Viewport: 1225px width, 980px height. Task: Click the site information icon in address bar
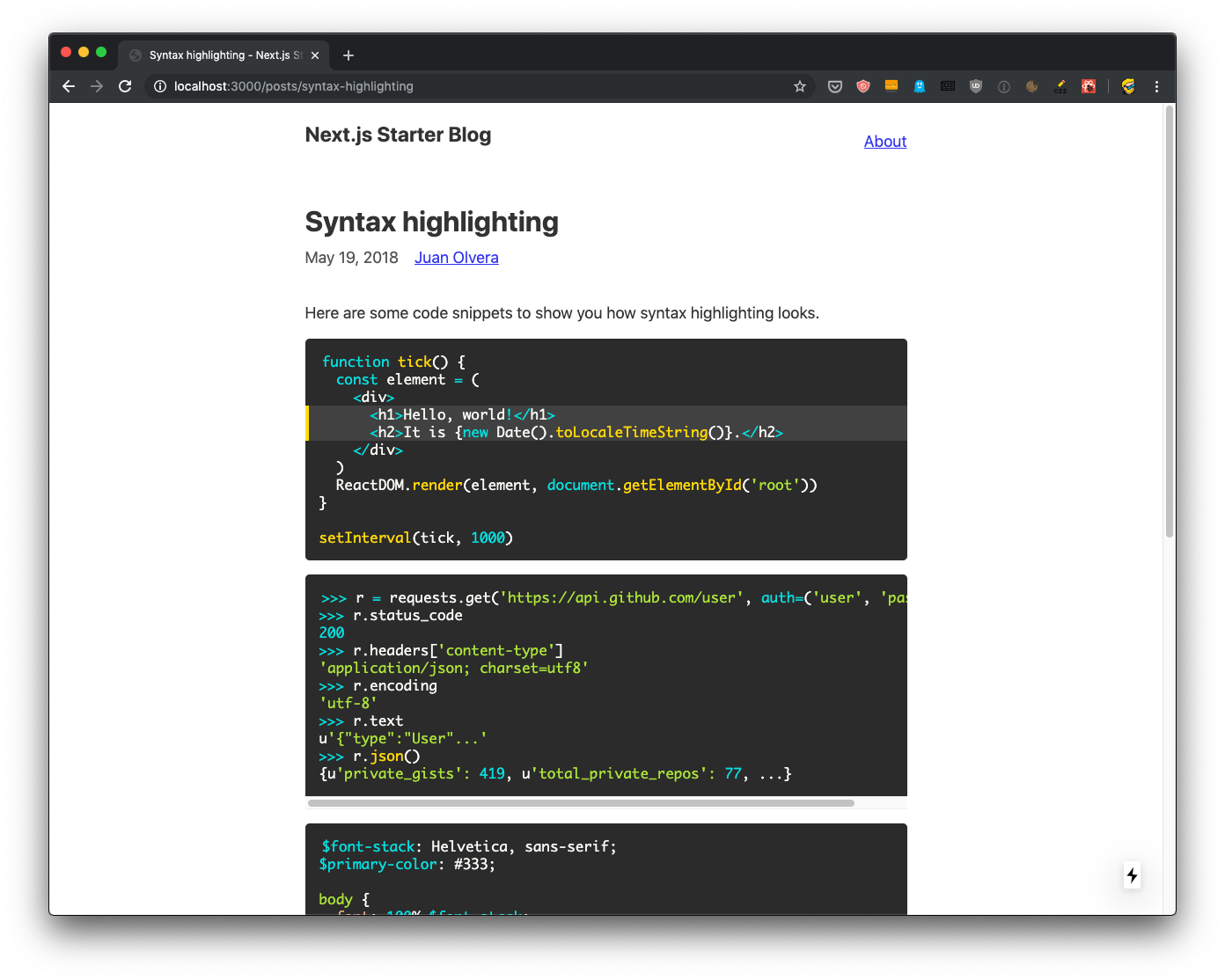[x=159, y=86]
